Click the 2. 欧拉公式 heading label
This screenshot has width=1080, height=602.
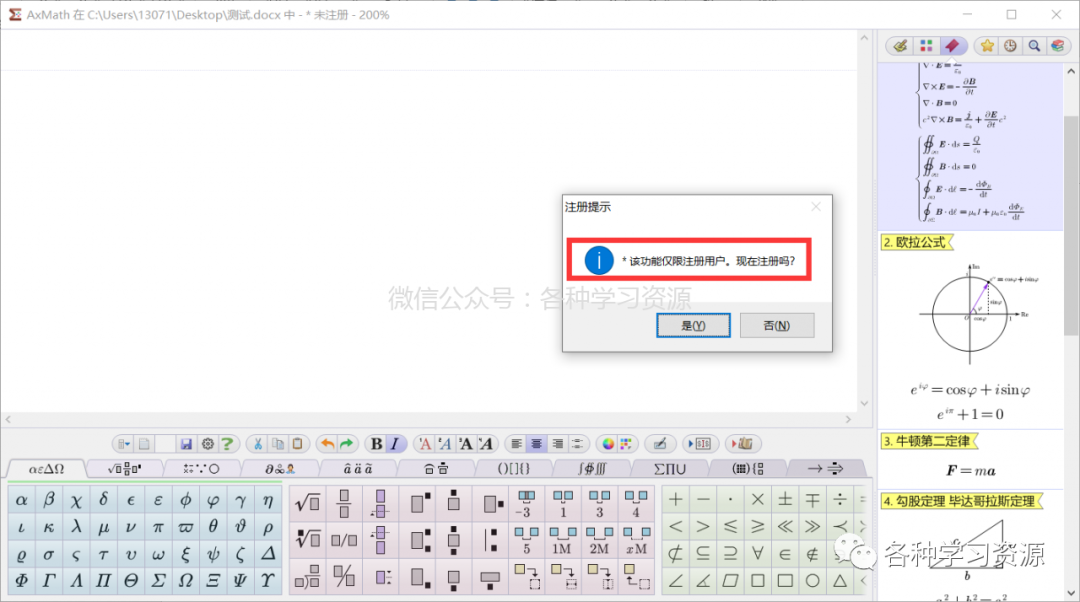916,242
